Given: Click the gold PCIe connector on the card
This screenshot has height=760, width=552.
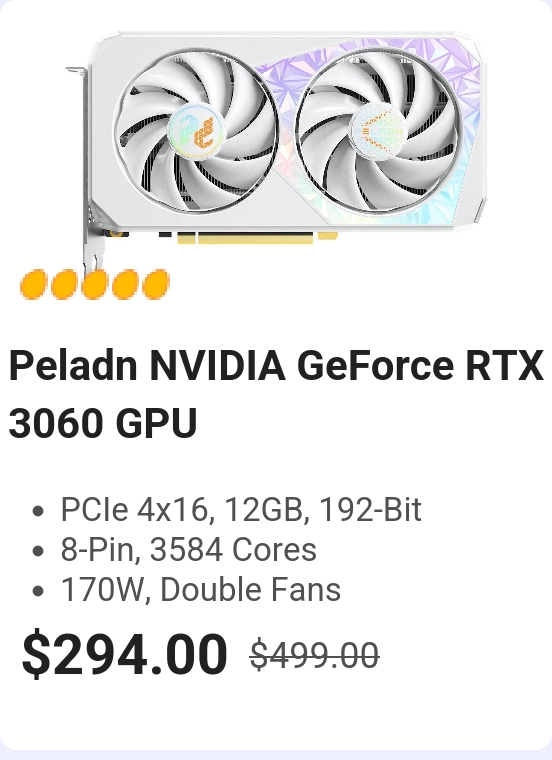Looking at the screenshot, I should (255, 238).
